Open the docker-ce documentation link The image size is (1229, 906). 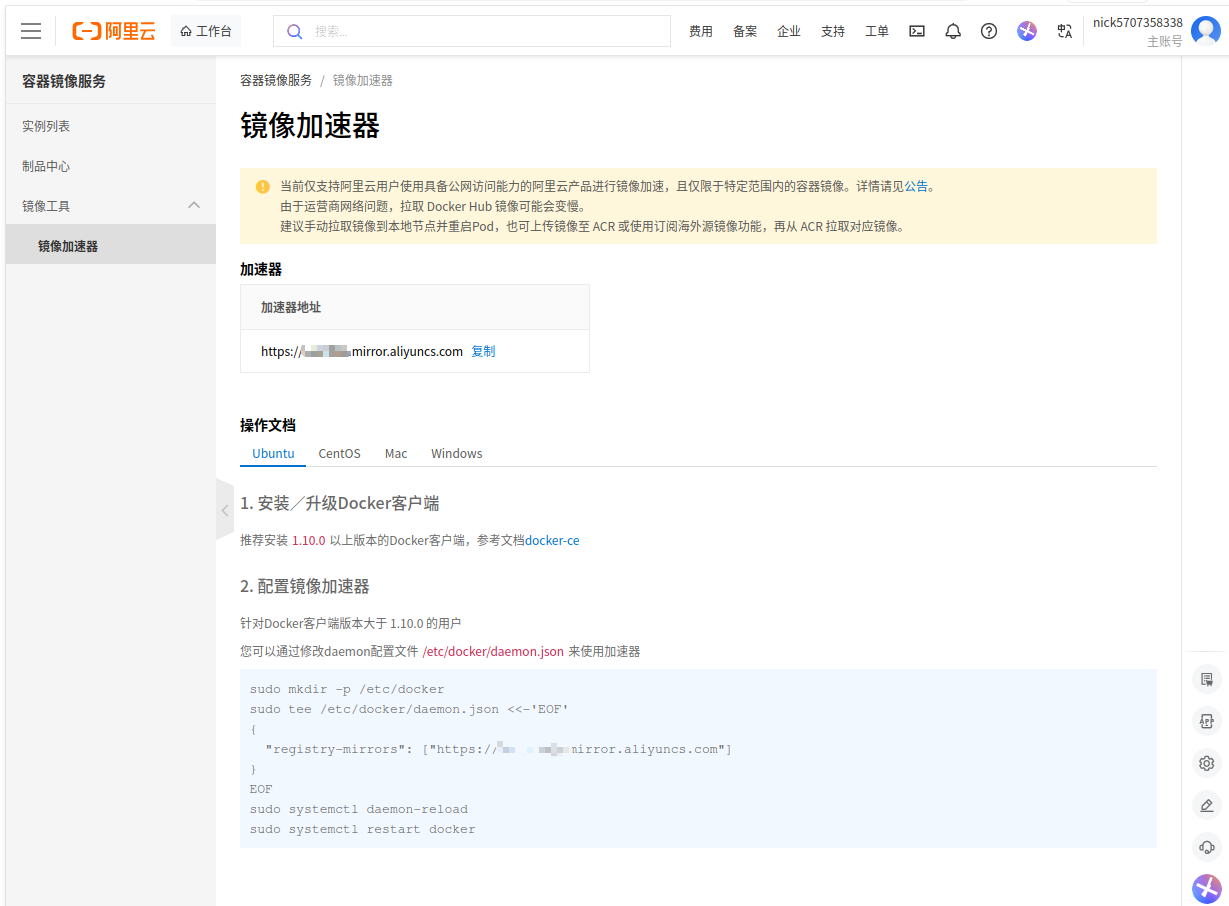pyautogui.click(x=552, y=540)
